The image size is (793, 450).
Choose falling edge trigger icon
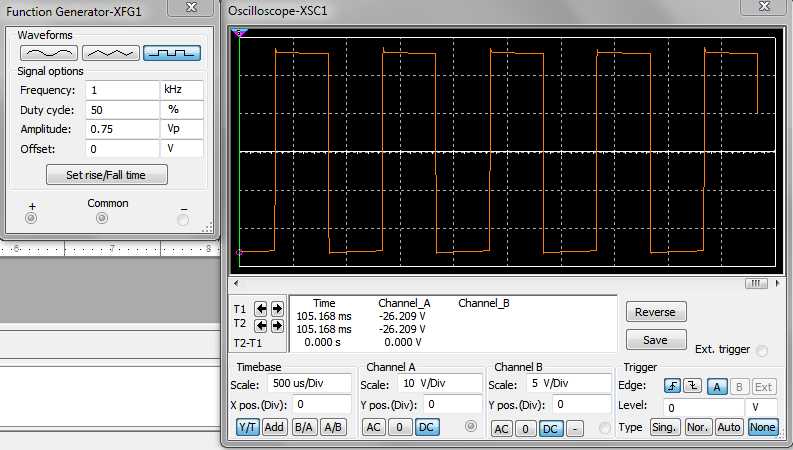tap(692, 386)
